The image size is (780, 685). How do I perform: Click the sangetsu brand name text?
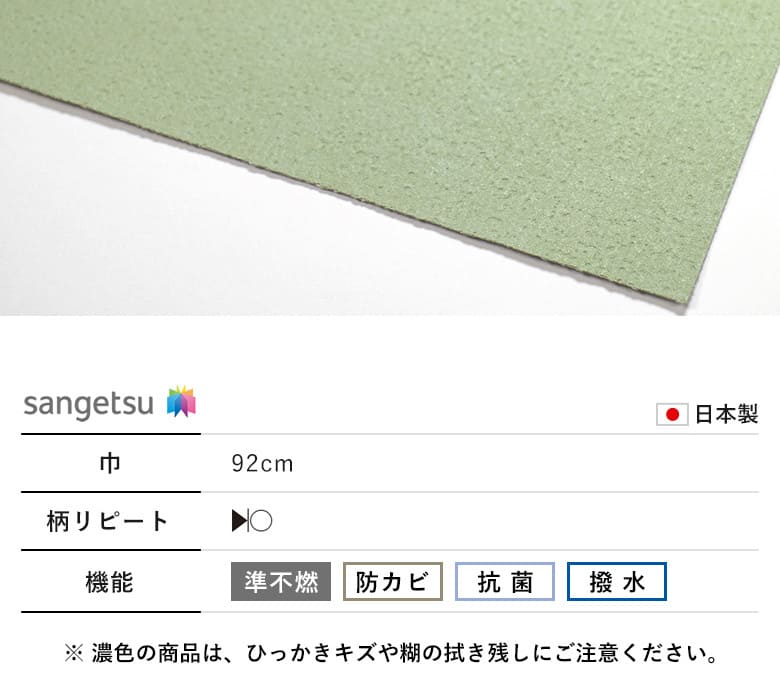89,405
